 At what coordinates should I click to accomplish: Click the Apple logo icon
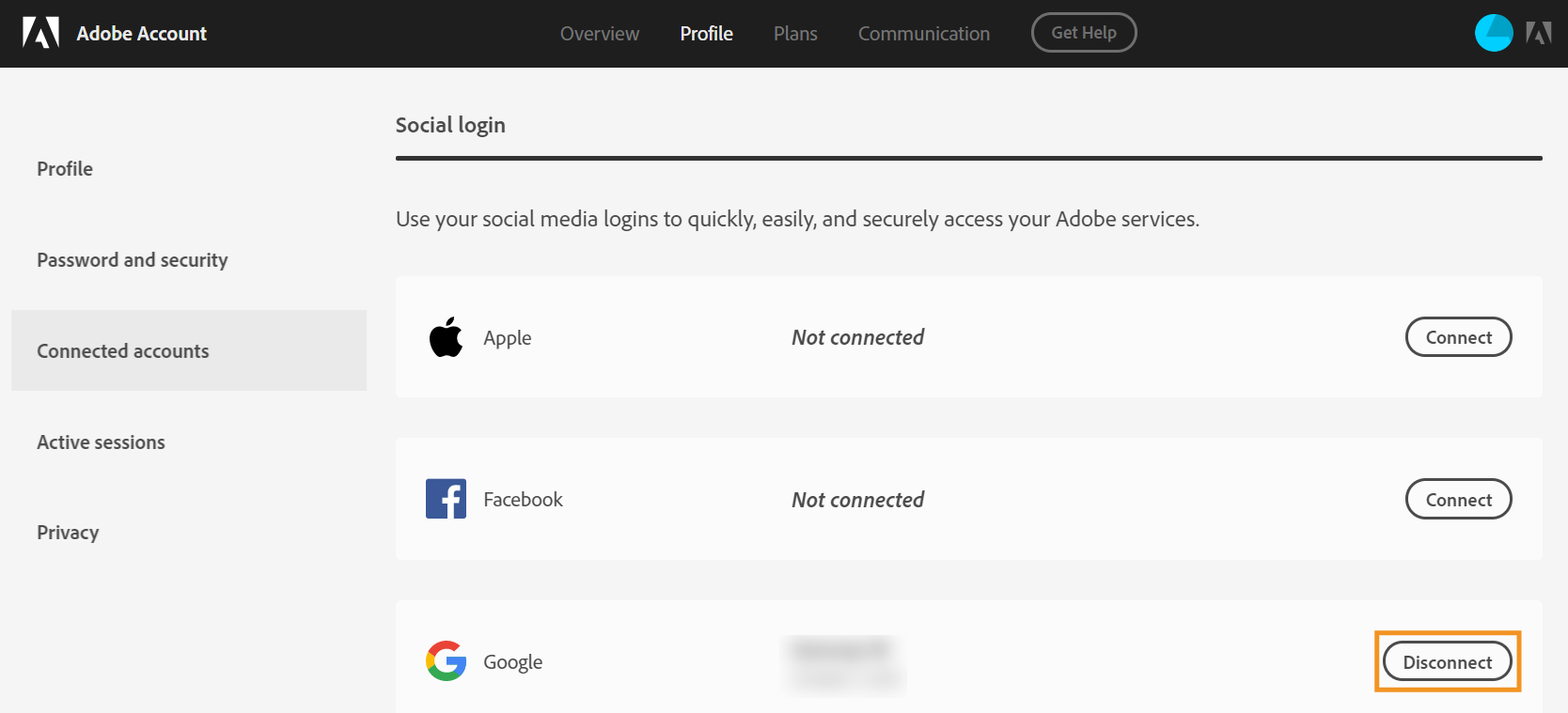pos(446,337)
